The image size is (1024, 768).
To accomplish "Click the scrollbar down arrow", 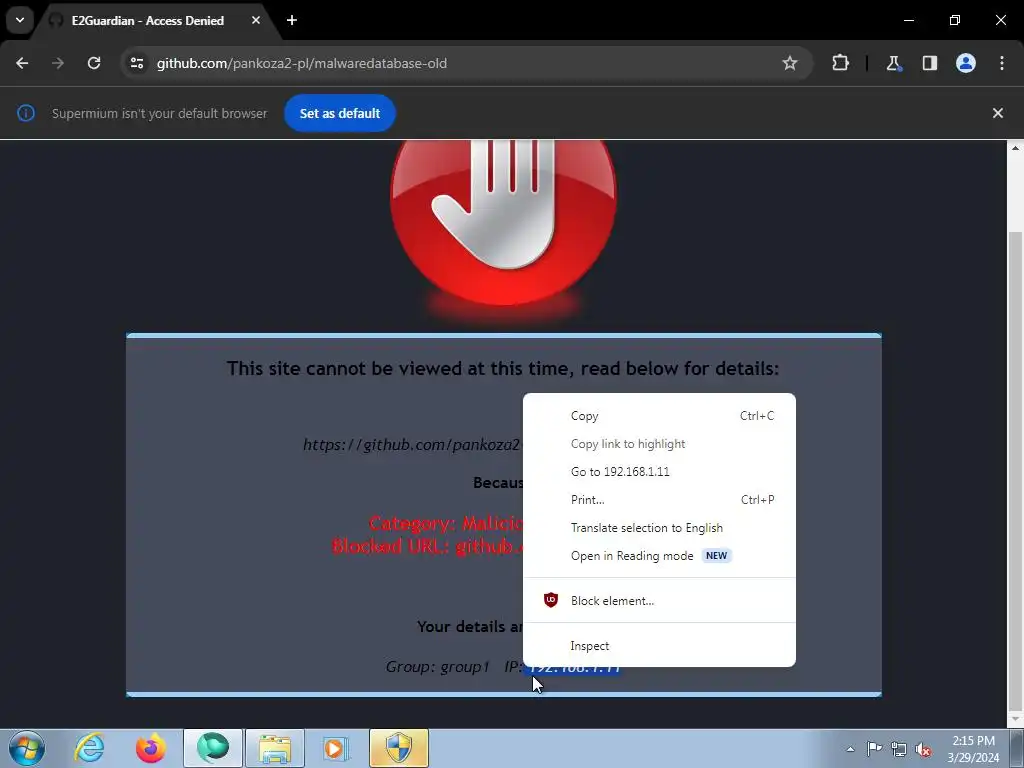I will 1015,719.
